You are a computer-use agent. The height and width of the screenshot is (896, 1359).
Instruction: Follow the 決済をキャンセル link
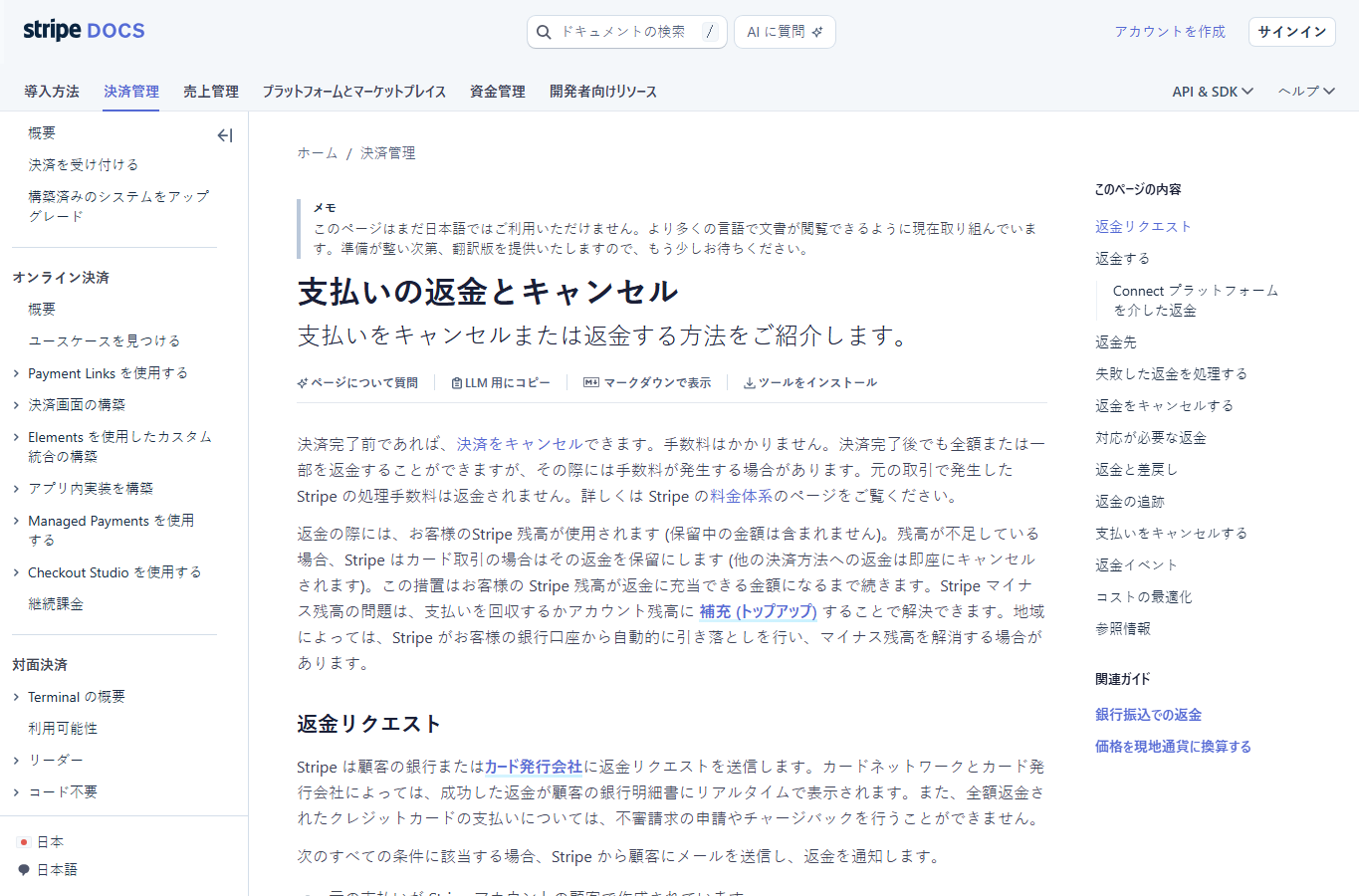click(x=520, y=444)
